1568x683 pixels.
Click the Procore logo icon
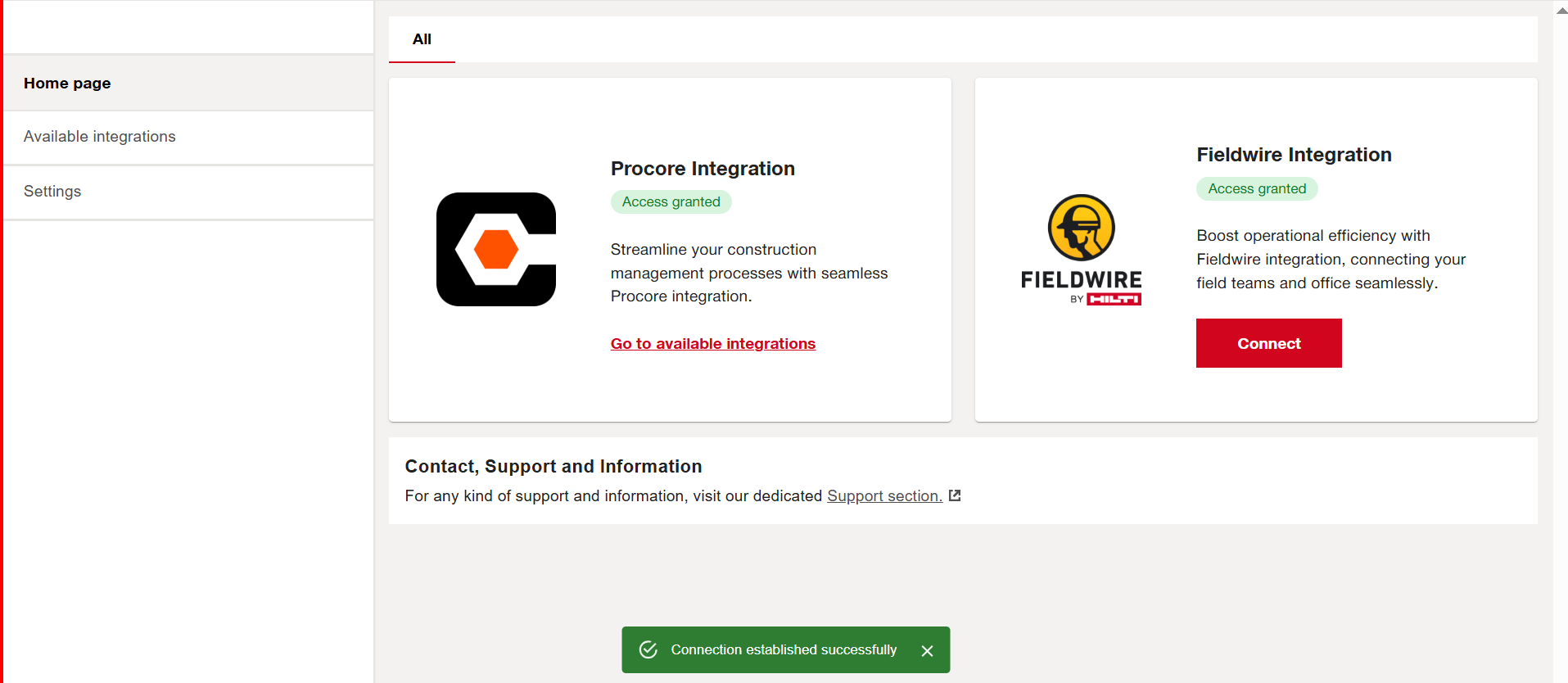496,249
